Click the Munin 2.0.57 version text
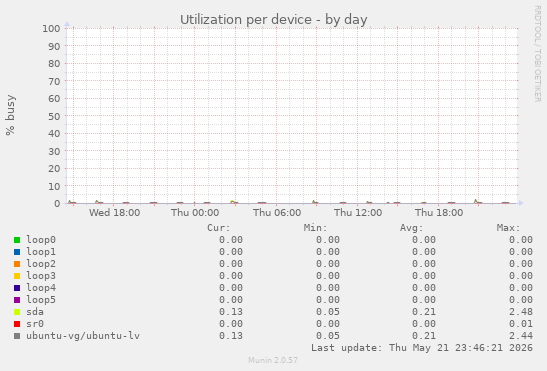The image size is (547, 371). (273, 360)
